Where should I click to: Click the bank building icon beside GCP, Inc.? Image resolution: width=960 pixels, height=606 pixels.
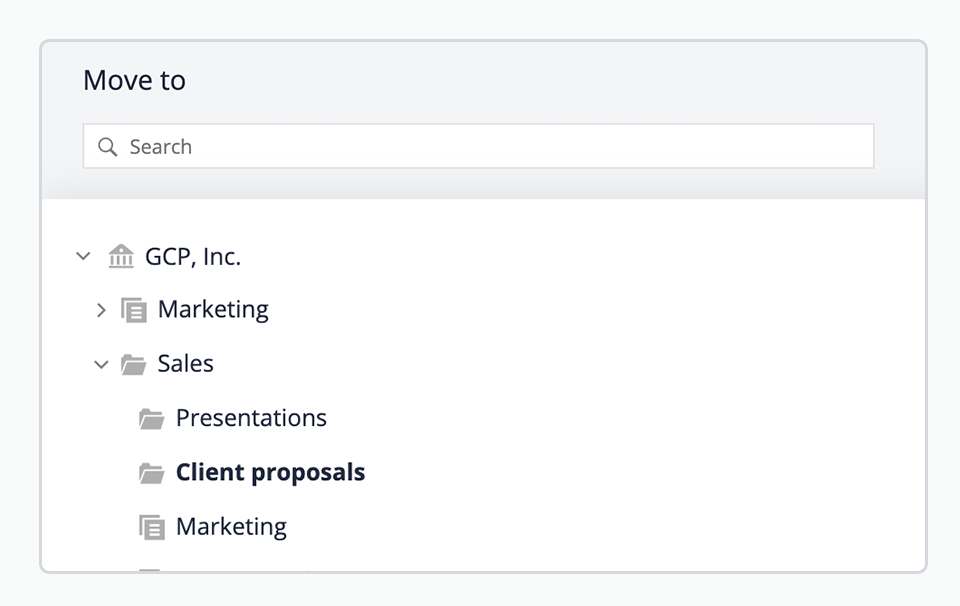[x=121, y=256]
